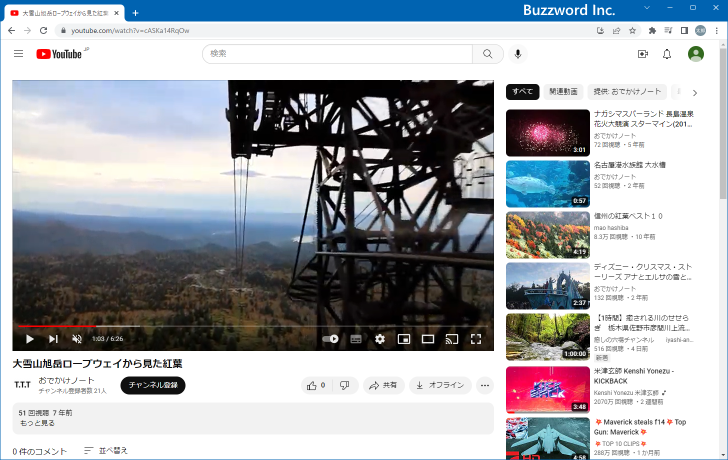Open the more actions ellipsis menu

click(x=485, y=385)
